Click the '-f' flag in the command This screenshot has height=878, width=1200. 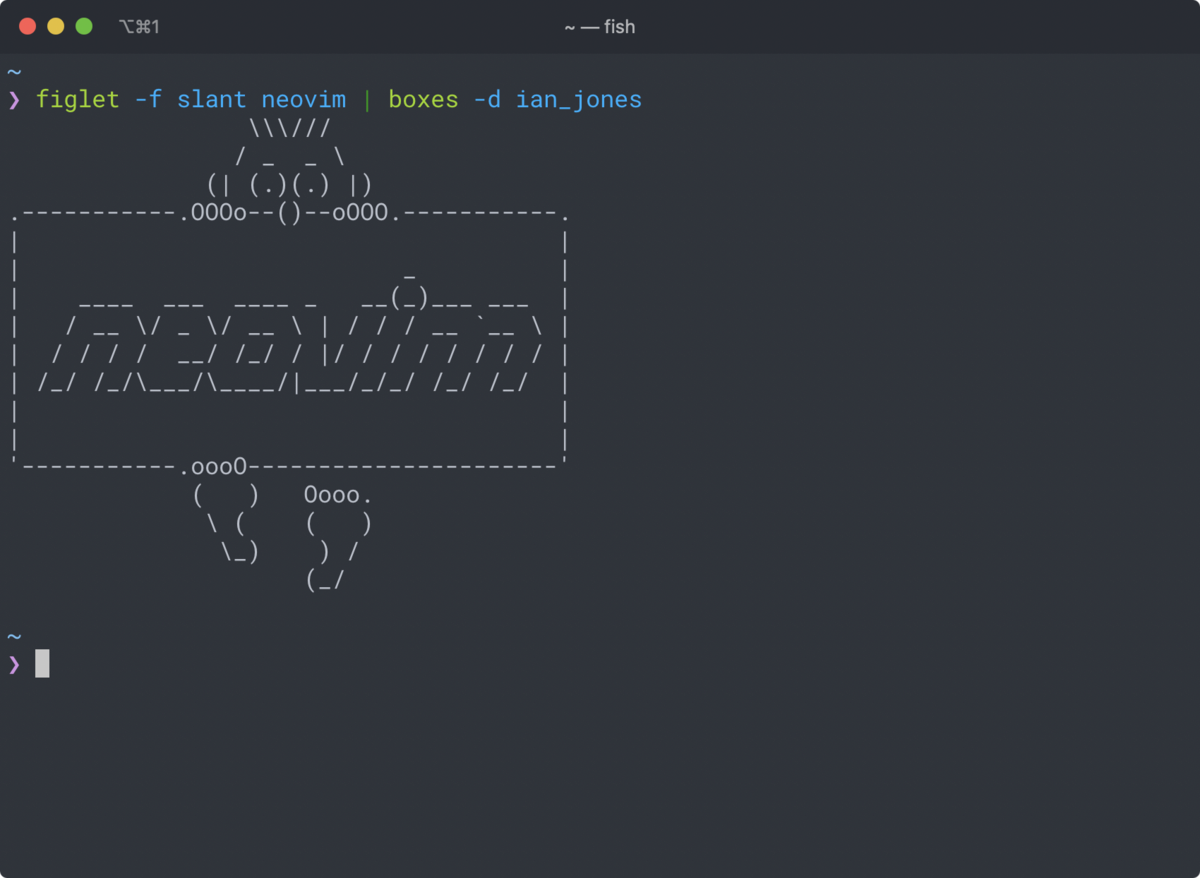(148, 100)
